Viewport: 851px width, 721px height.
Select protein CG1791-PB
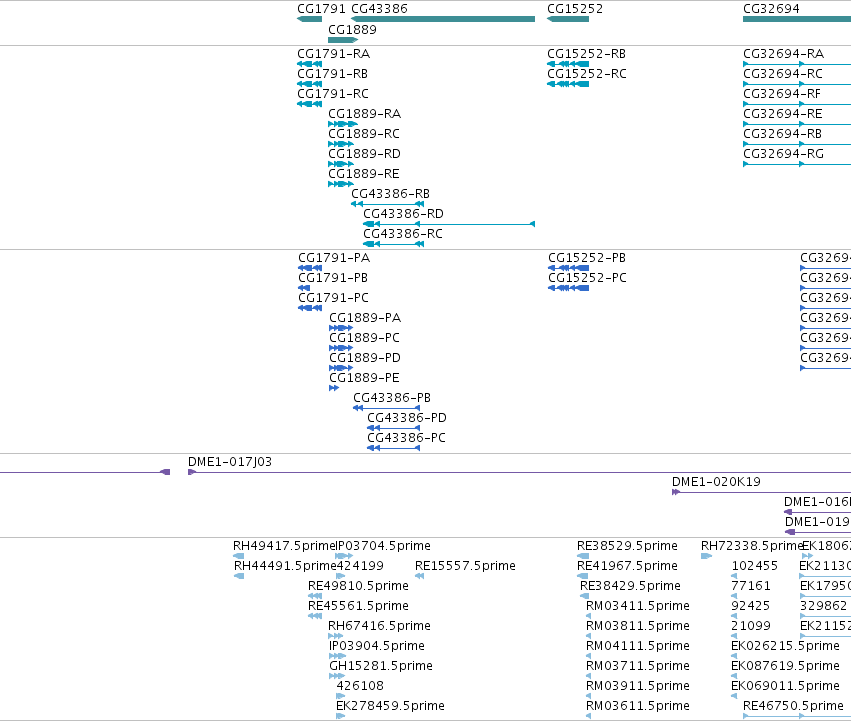pyautogui.click(x=333, y=278)
